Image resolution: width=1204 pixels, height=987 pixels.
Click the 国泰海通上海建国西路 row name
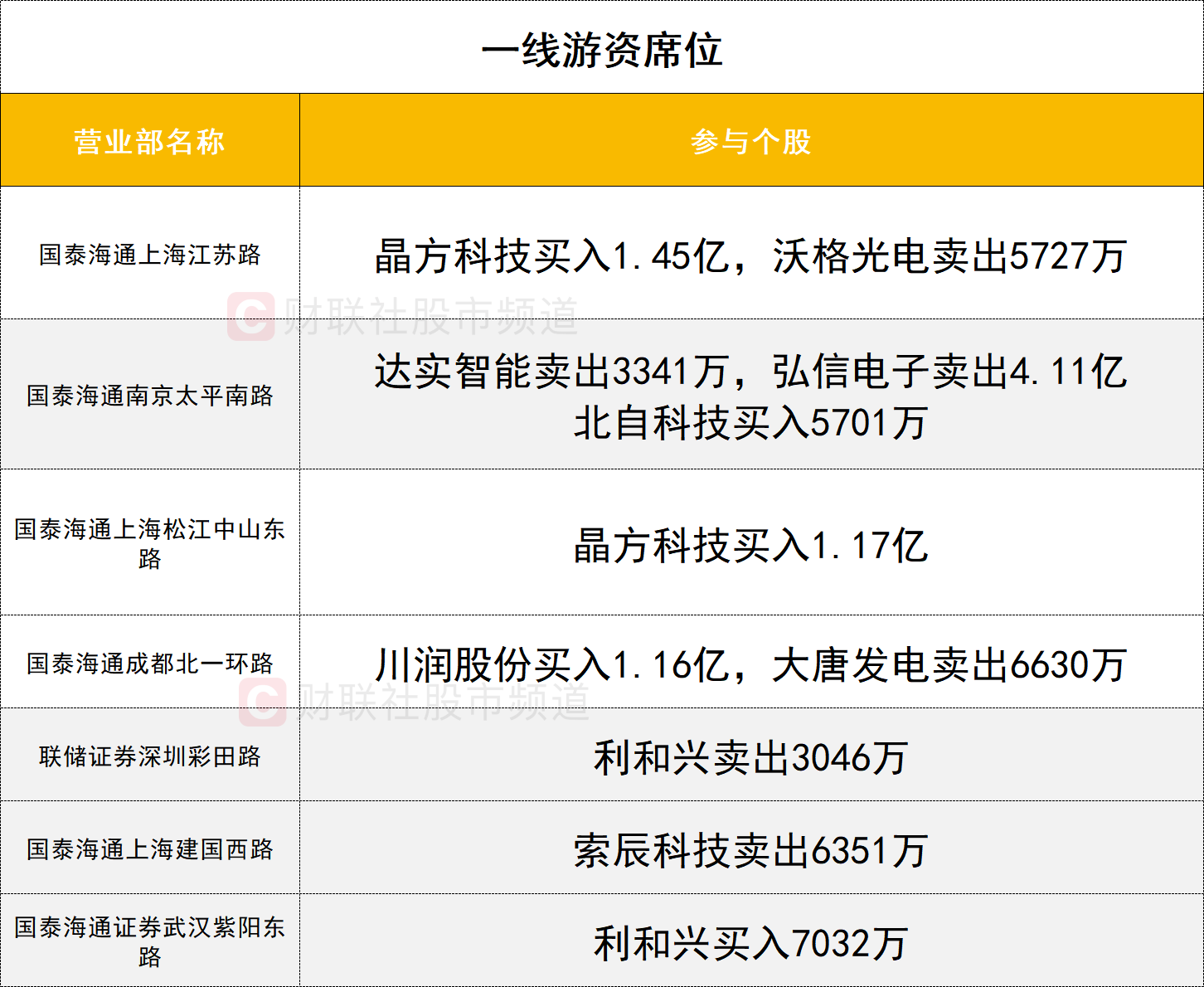tap(149, 848)
